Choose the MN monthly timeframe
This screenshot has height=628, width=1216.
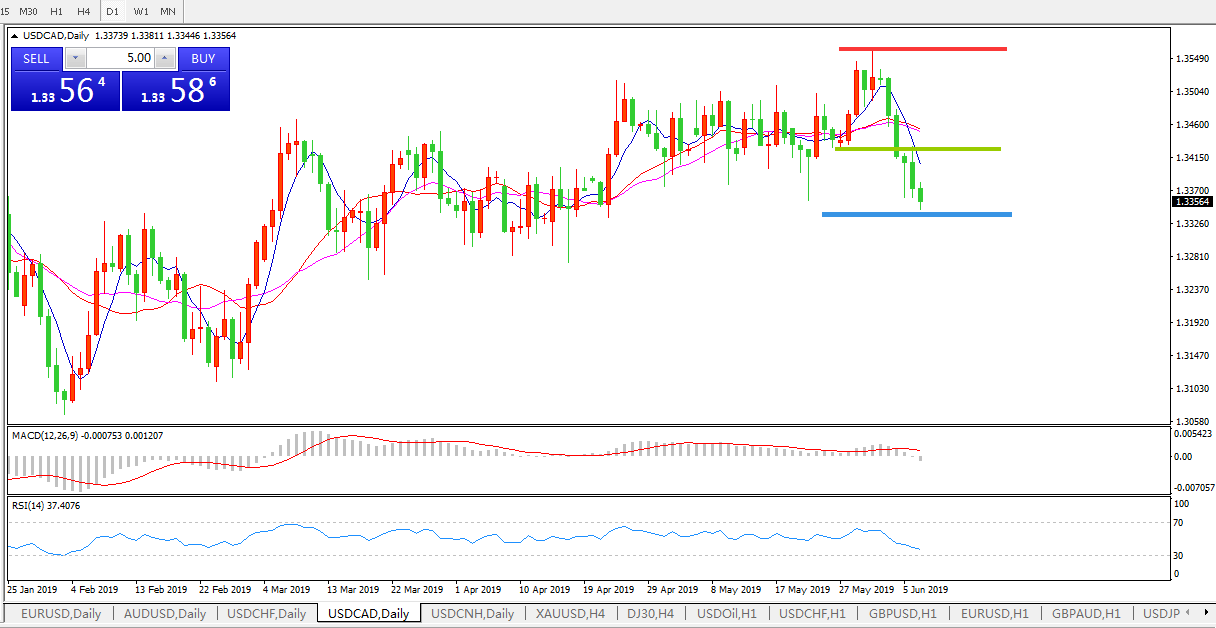168,11
